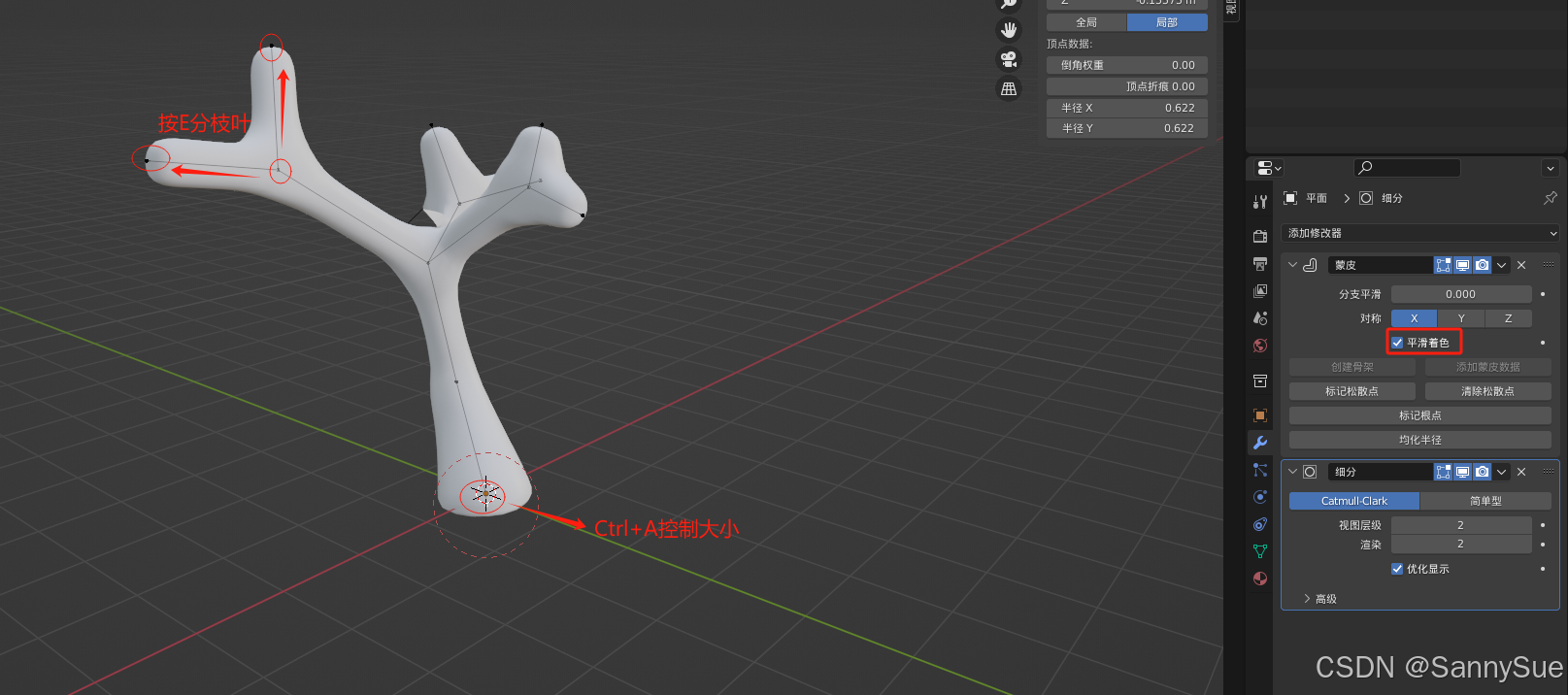Open the Physics properties icon

point(1260,497)
